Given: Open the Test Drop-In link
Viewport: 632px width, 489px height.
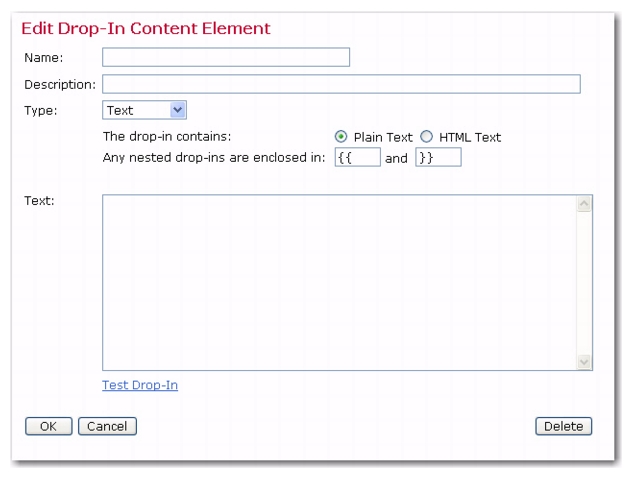Looking at the screenshot, I should [x=140, y=385].
